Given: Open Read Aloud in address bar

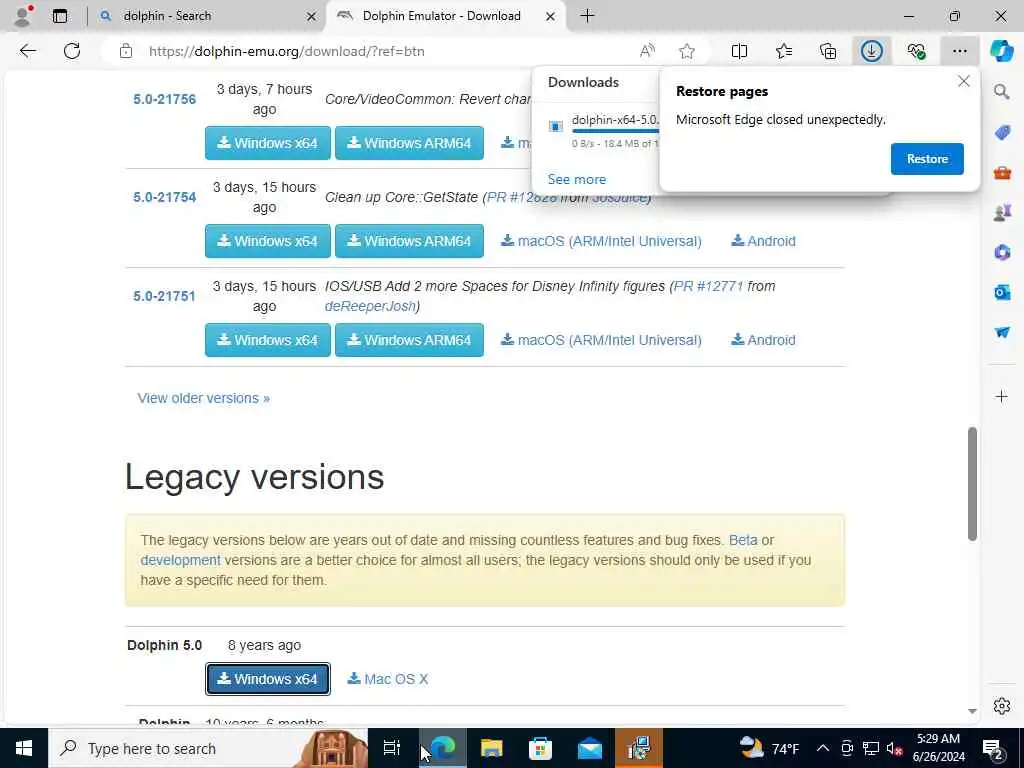Looking at the screenshot, I should pyautogui.click(x=647, y=51).
